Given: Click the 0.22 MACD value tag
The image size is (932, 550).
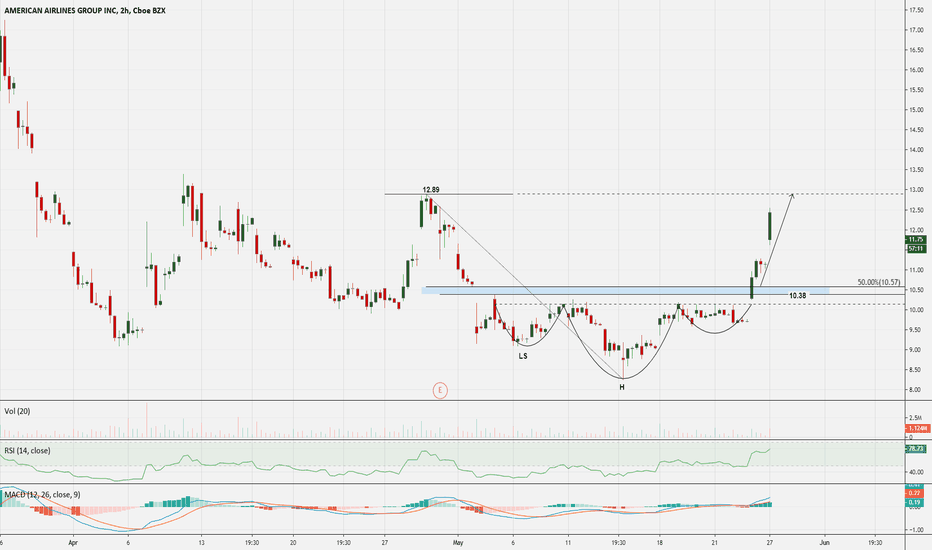Looking at the screenshot, I should click(914, 493).
